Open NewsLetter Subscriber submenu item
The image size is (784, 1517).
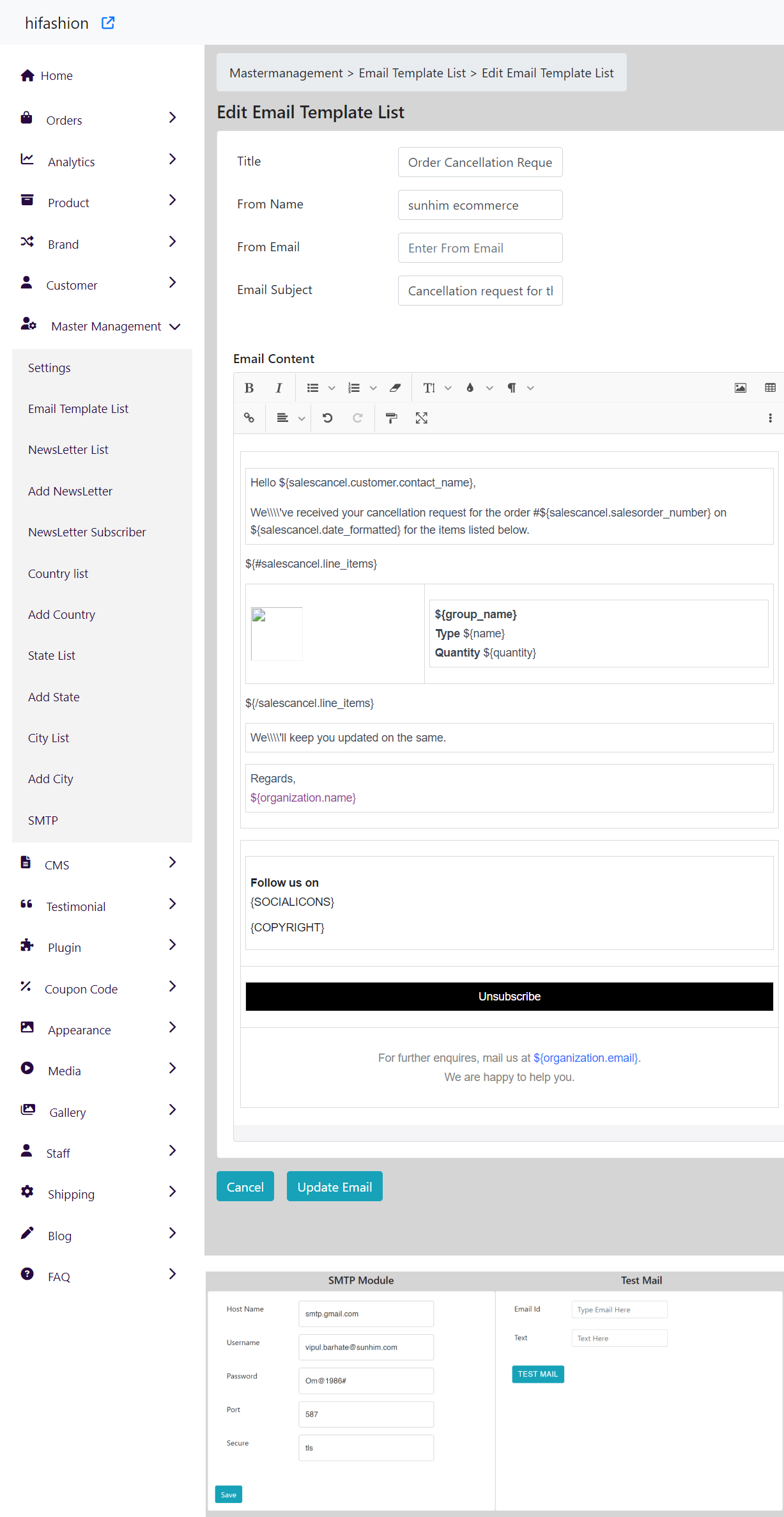coord(87,532)
